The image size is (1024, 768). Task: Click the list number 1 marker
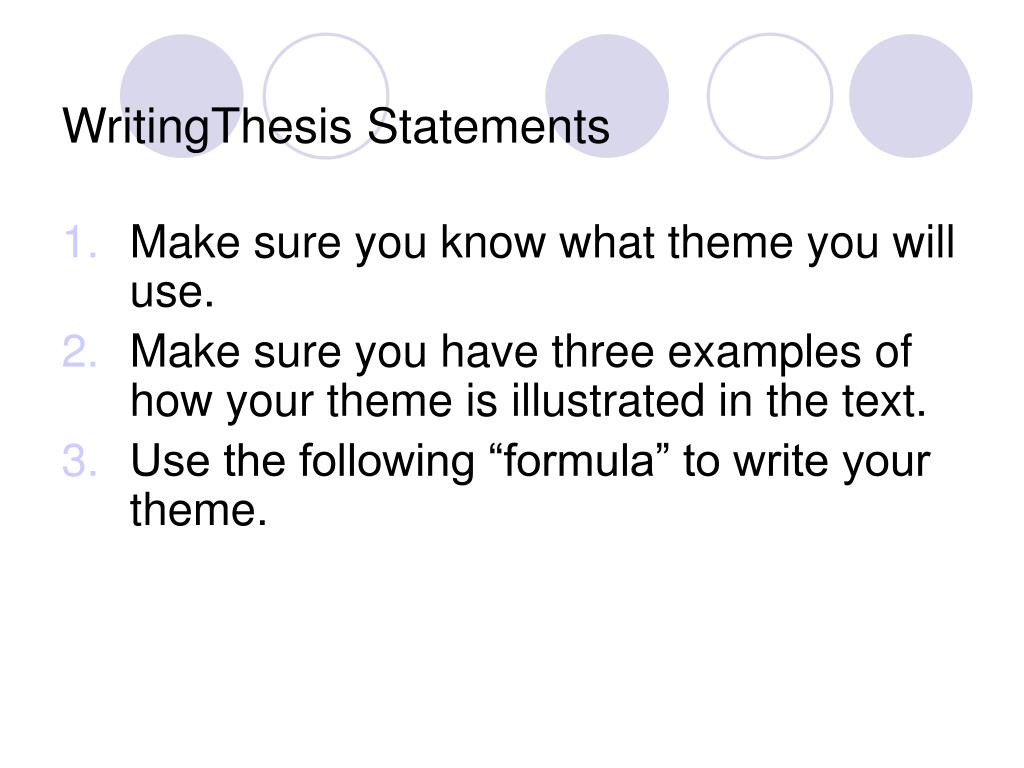pos(80,242)
